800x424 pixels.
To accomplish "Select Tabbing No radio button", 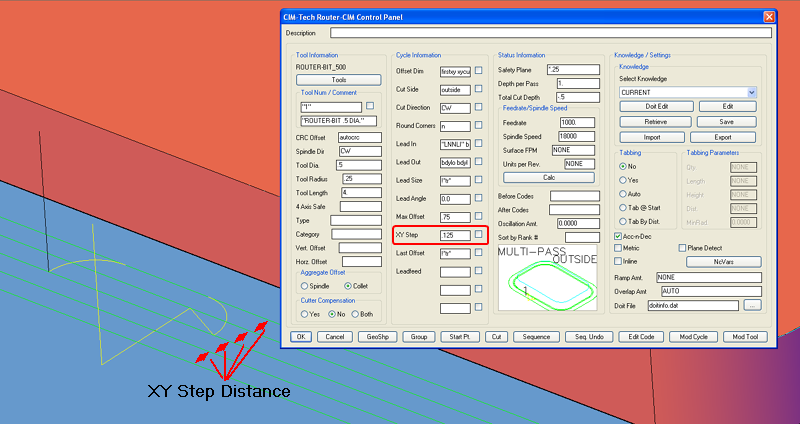I will tap(622, 166).
